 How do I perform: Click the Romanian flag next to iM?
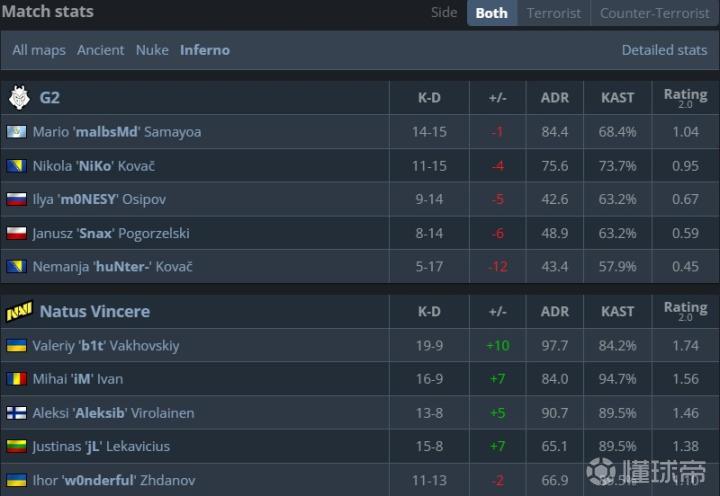coord(16,379)
